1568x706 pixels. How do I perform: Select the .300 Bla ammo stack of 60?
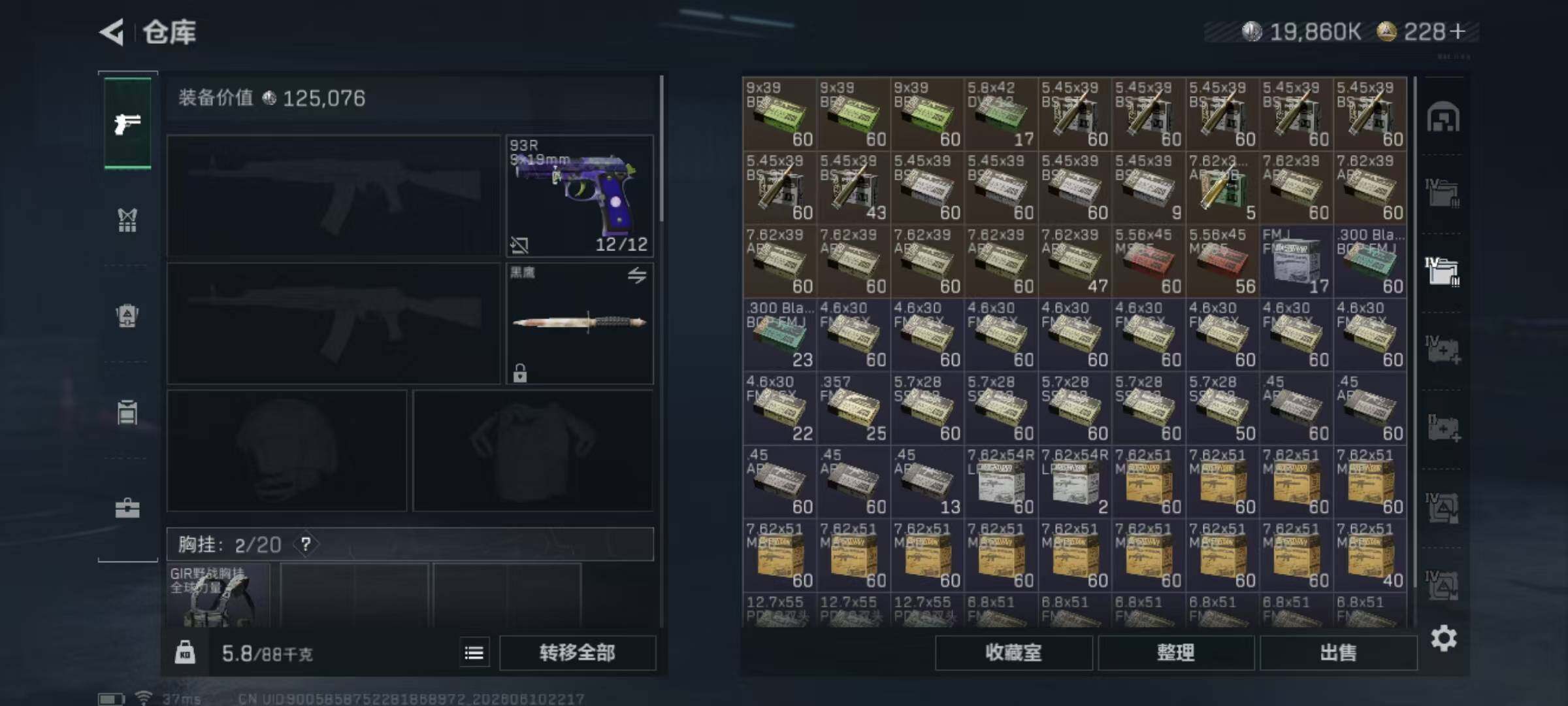point(1370,261)
